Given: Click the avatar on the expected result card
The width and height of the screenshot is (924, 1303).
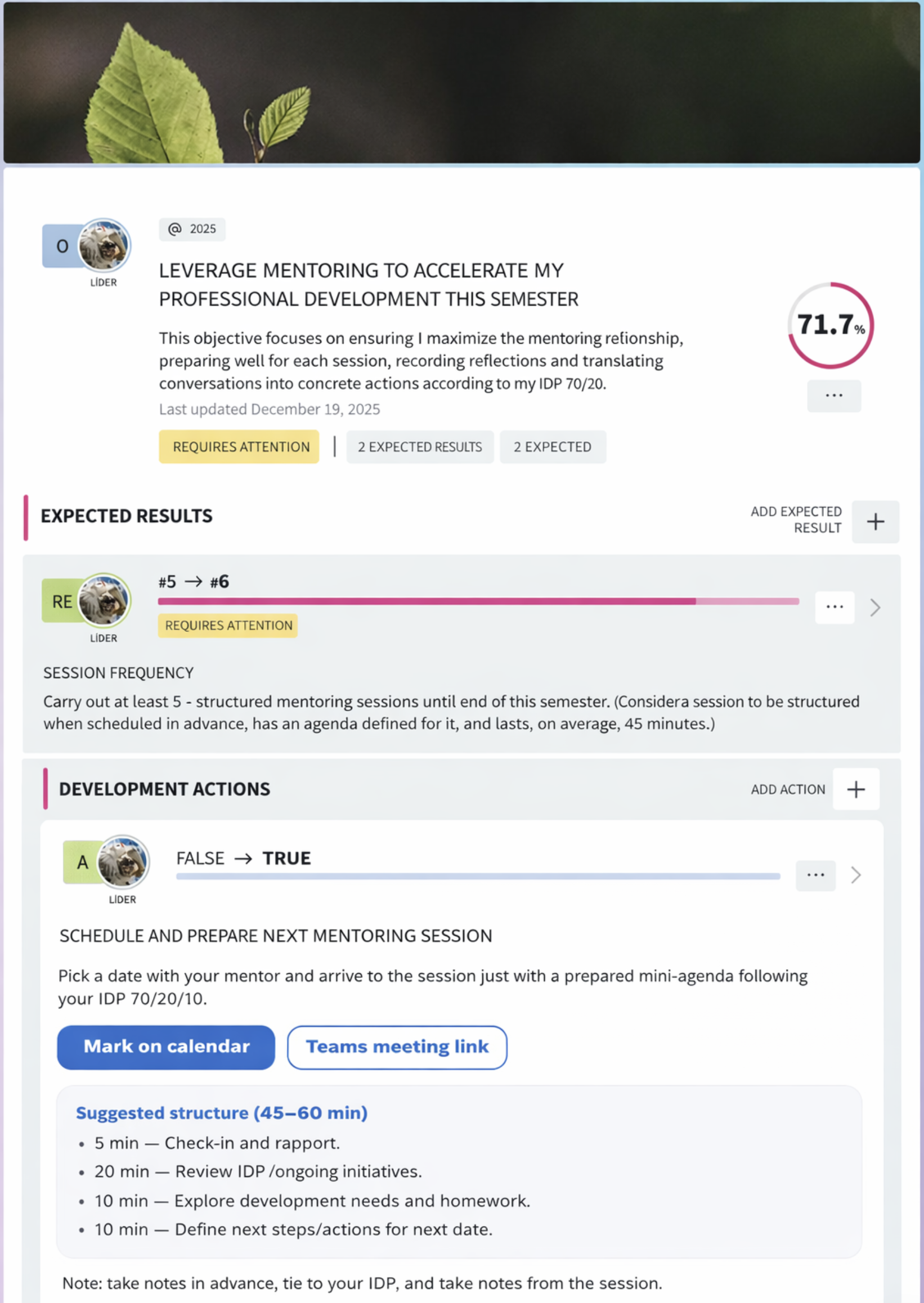Looking at the screenshot, I should [x=104, y=601].
